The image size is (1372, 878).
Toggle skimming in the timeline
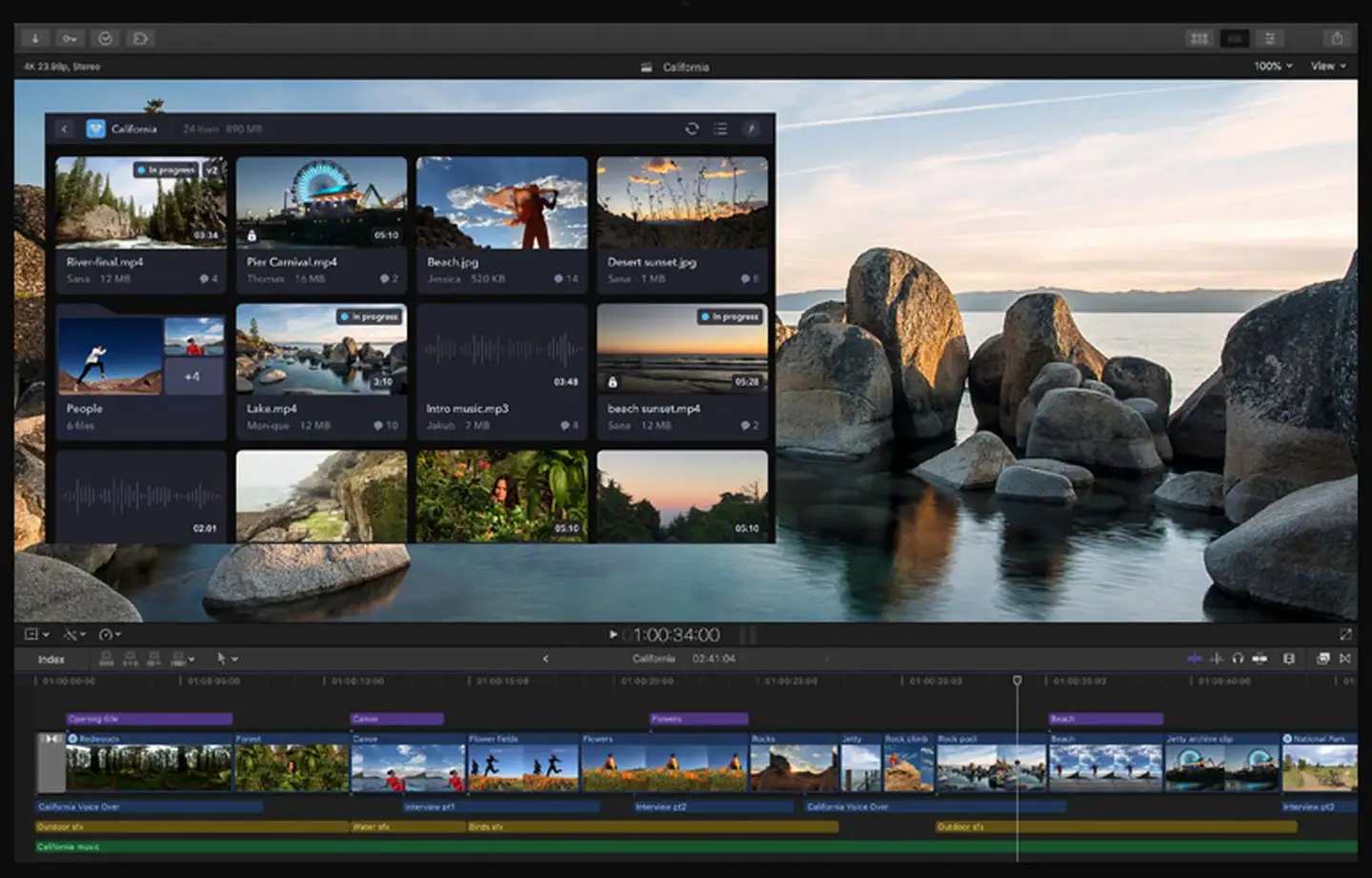coord(1195,659)
